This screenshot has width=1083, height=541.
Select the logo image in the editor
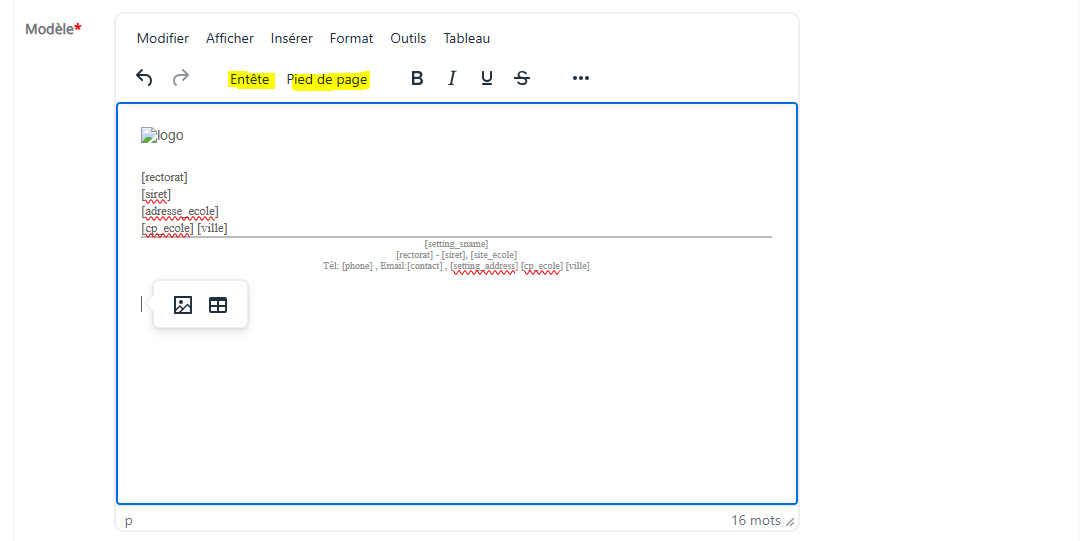click(x=162, y=135)
